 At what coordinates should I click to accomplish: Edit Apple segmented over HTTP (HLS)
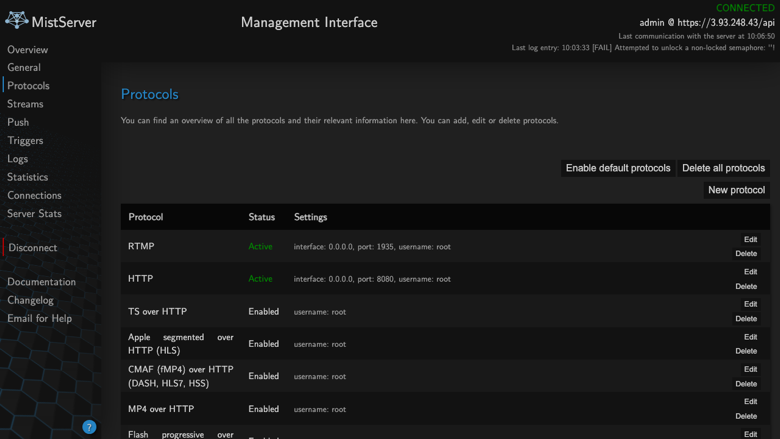click(x=750, y=337)
